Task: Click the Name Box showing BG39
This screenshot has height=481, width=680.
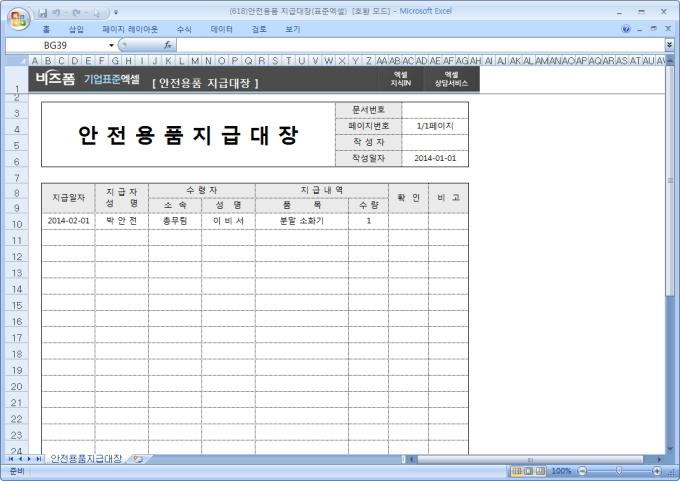Action: (x=56, y=45)
